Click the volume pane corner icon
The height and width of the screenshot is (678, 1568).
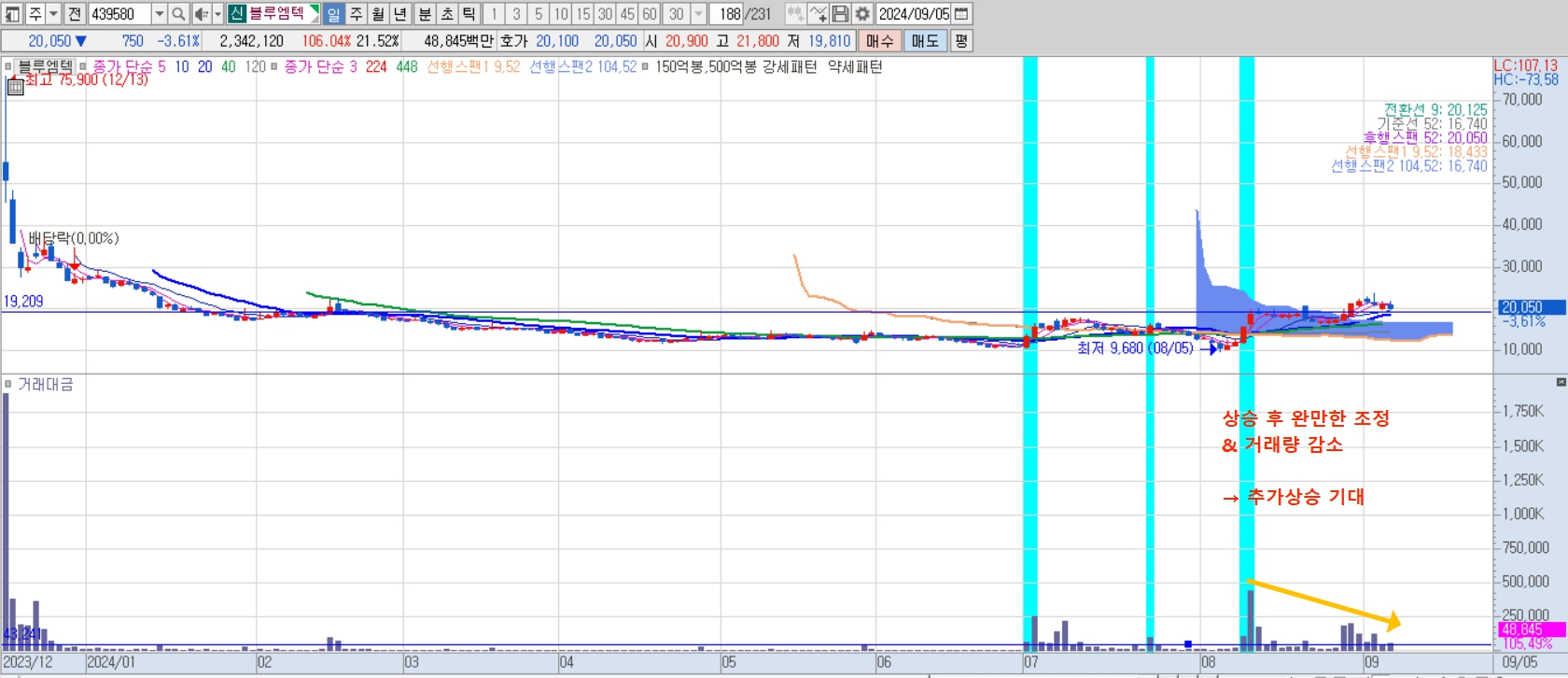coord(1561,382)
